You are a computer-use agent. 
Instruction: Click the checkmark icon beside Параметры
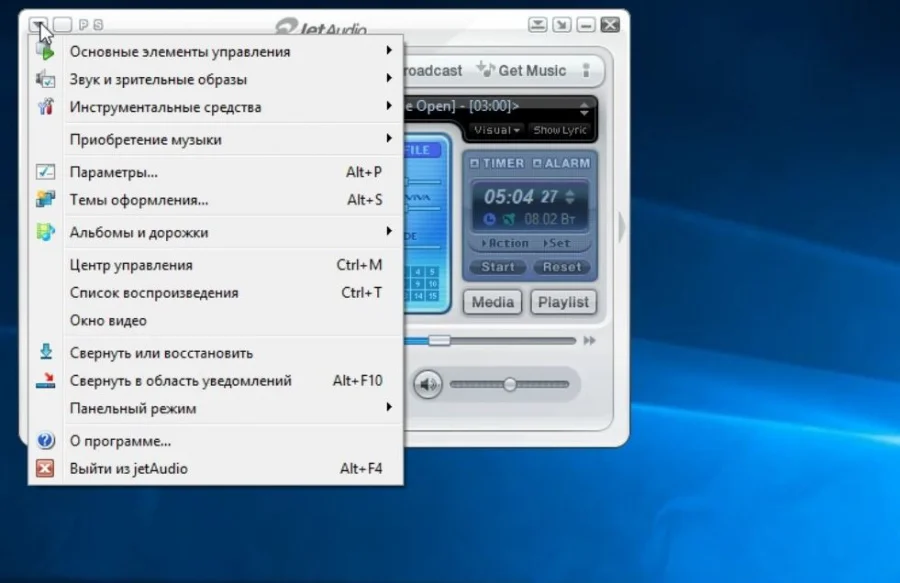(45, 172)
